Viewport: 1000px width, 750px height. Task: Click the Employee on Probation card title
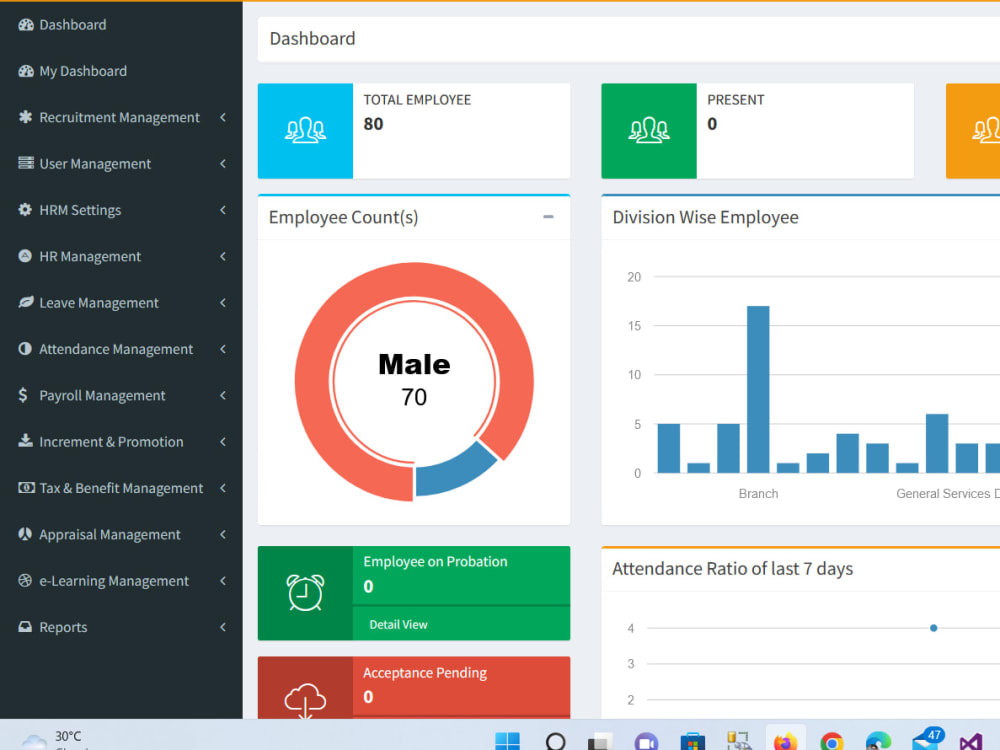[436, 561]
